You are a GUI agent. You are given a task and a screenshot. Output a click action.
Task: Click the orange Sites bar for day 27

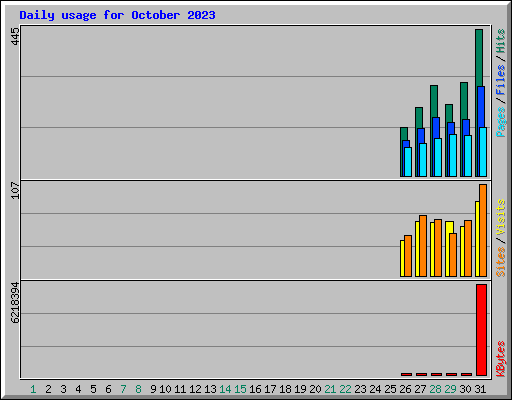click(x=423, y=246)
